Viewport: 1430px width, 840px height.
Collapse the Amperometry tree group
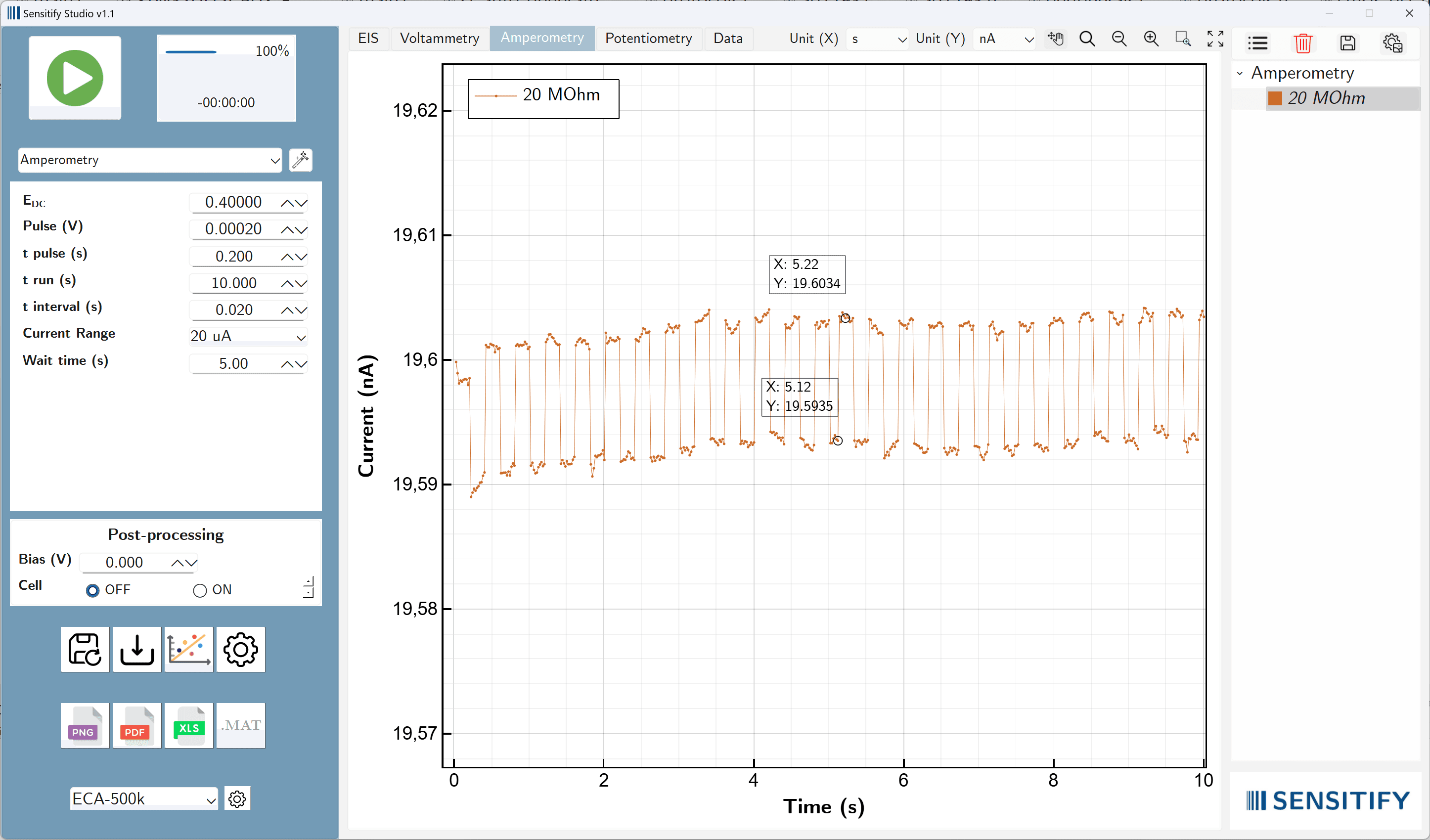[1240, 73]
